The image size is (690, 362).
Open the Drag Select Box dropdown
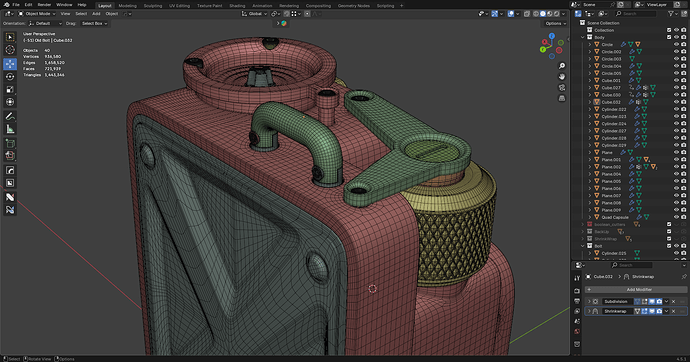pyautogui.click(x=94, y=23)
